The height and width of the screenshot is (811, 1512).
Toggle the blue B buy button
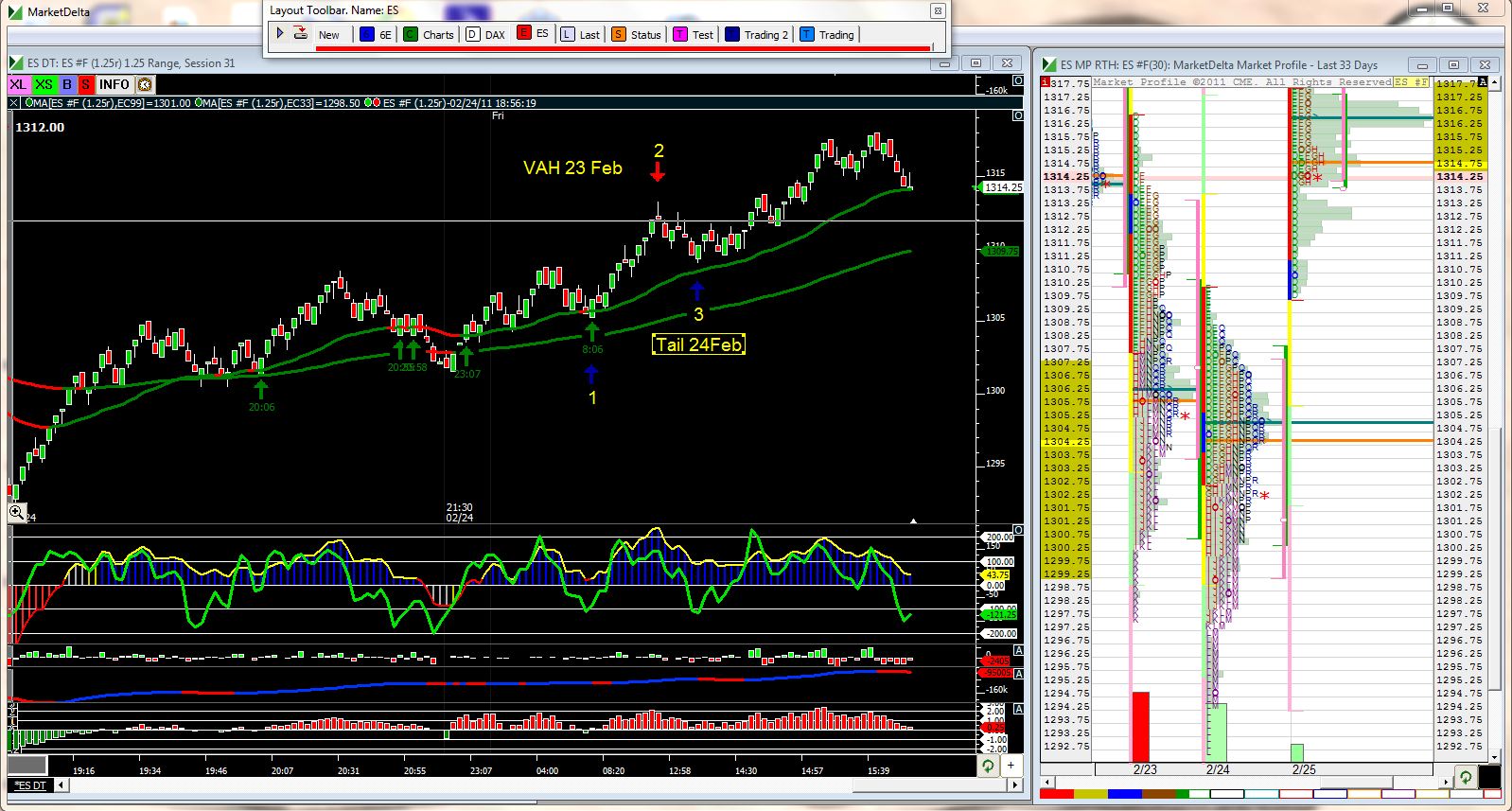point(67,84)
